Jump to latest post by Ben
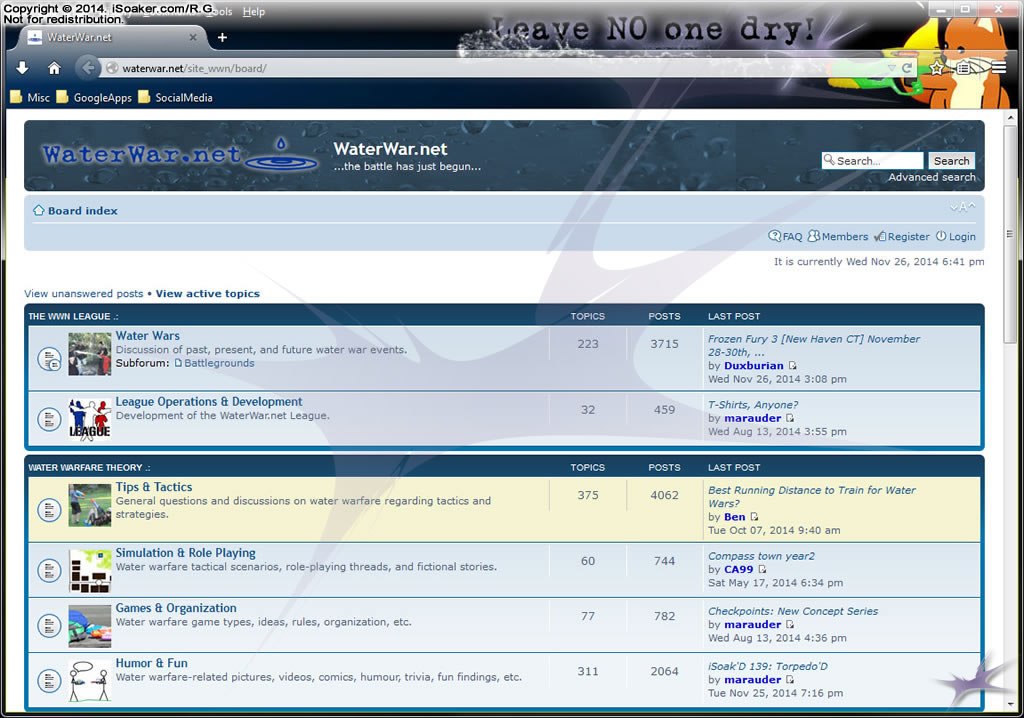This screenshot has width=1024, height=718. (754, 517)
